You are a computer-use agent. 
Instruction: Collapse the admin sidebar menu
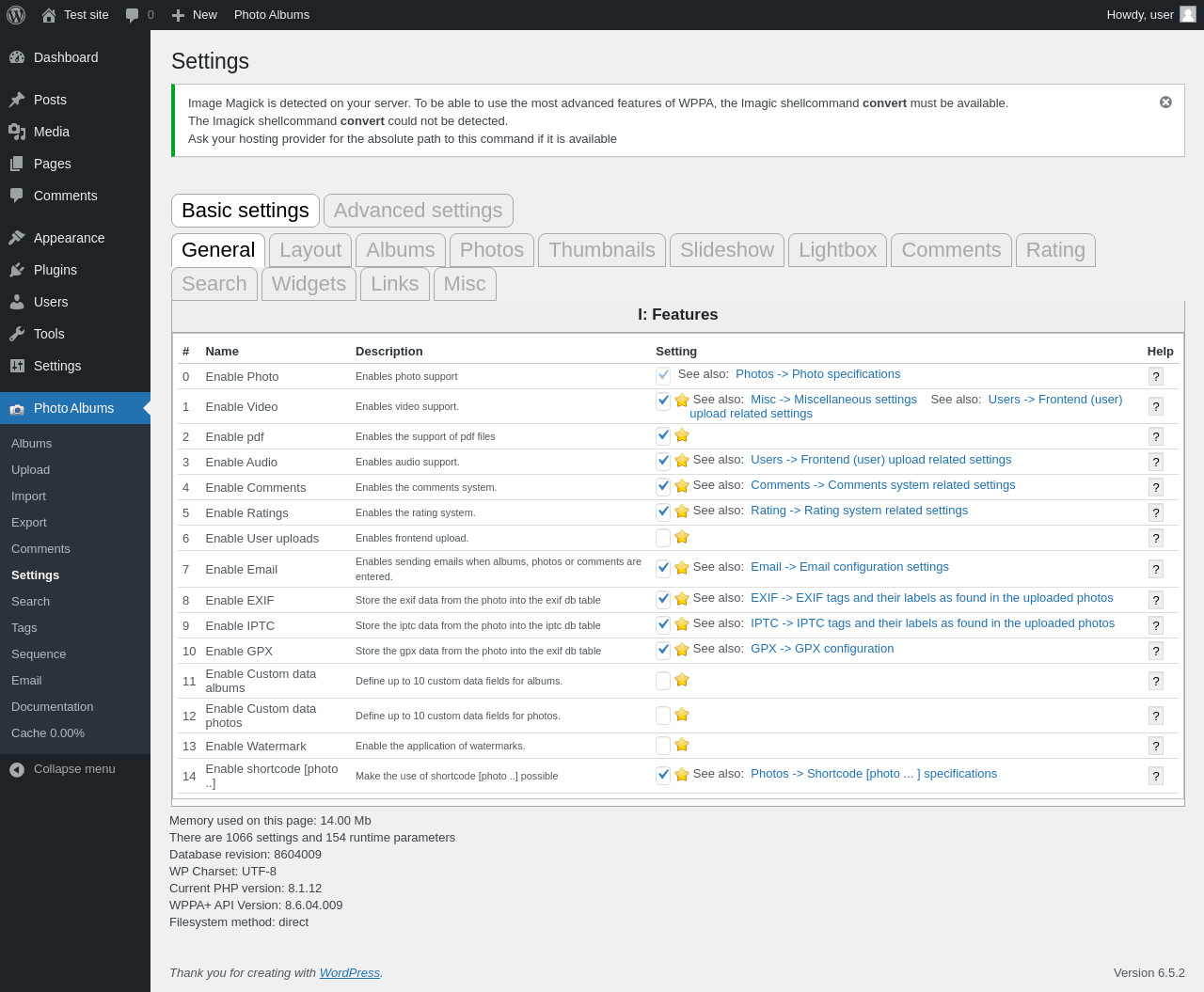(x=63, y=769)
